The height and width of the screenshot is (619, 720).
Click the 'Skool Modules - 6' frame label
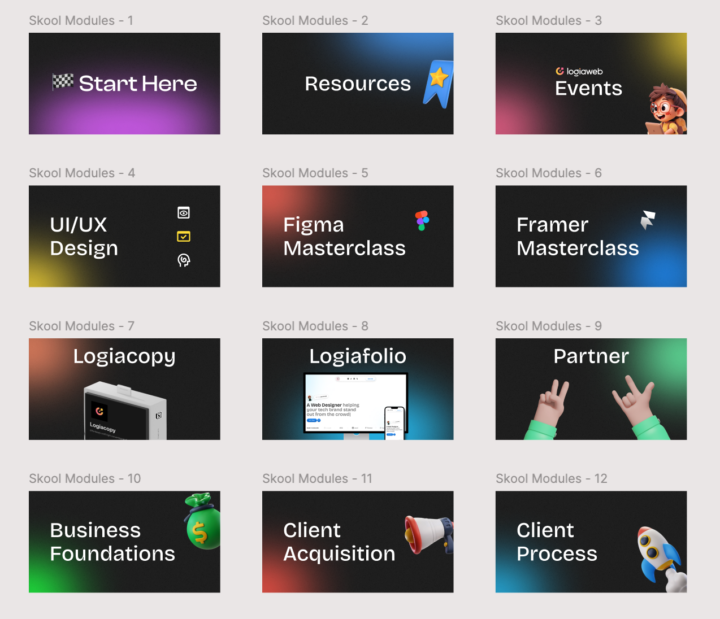(x=549, y=173)
